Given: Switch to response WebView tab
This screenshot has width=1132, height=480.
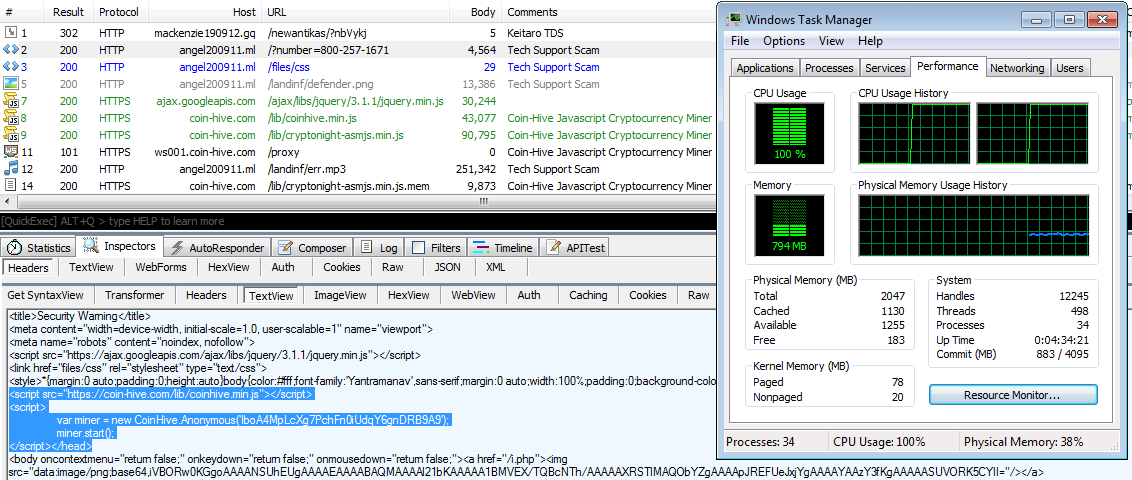Looking at the screenshot, I should (x=474, y=294).
